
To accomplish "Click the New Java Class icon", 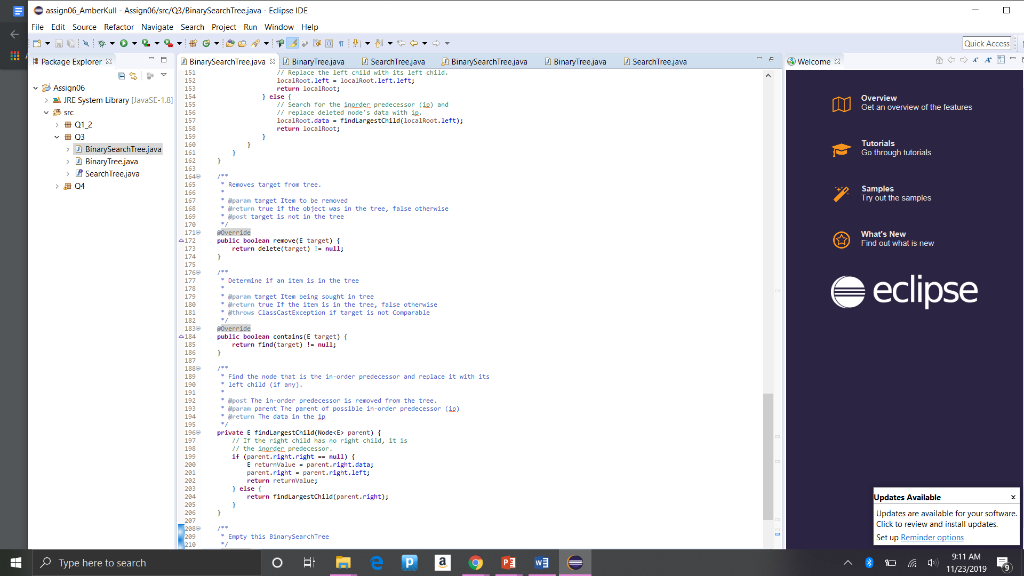I will tap(206, 43).
